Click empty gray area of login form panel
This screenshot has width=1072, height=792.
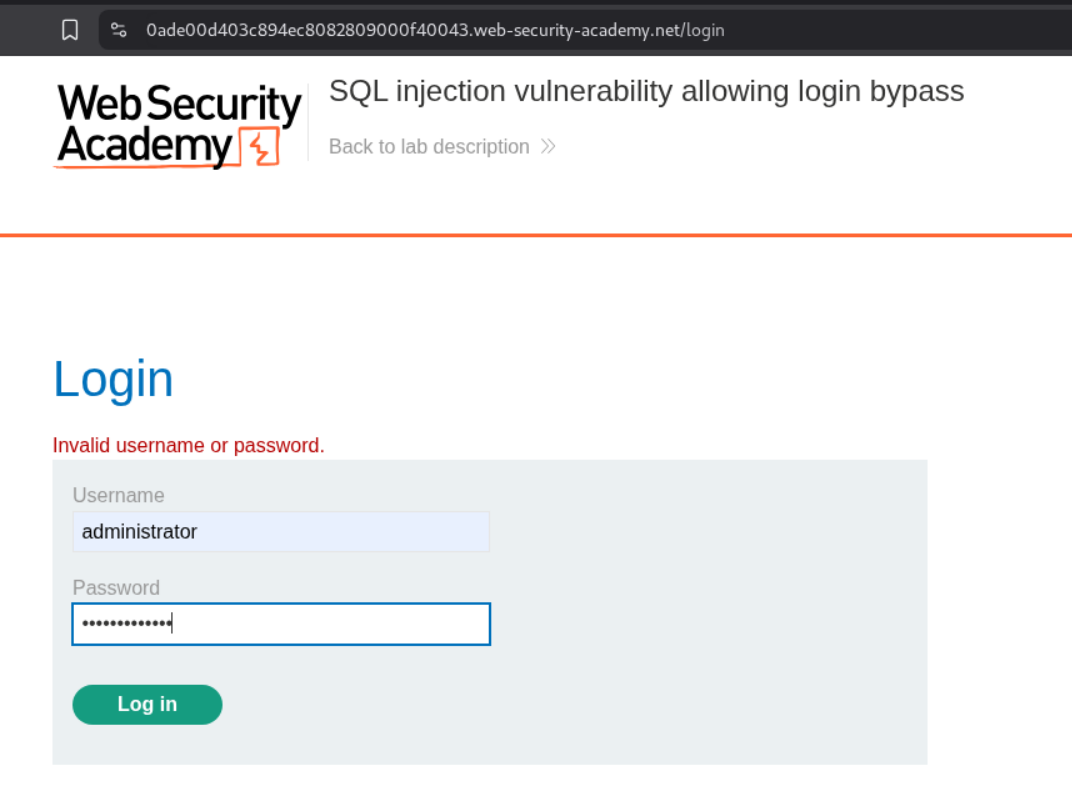pos(700,620)
